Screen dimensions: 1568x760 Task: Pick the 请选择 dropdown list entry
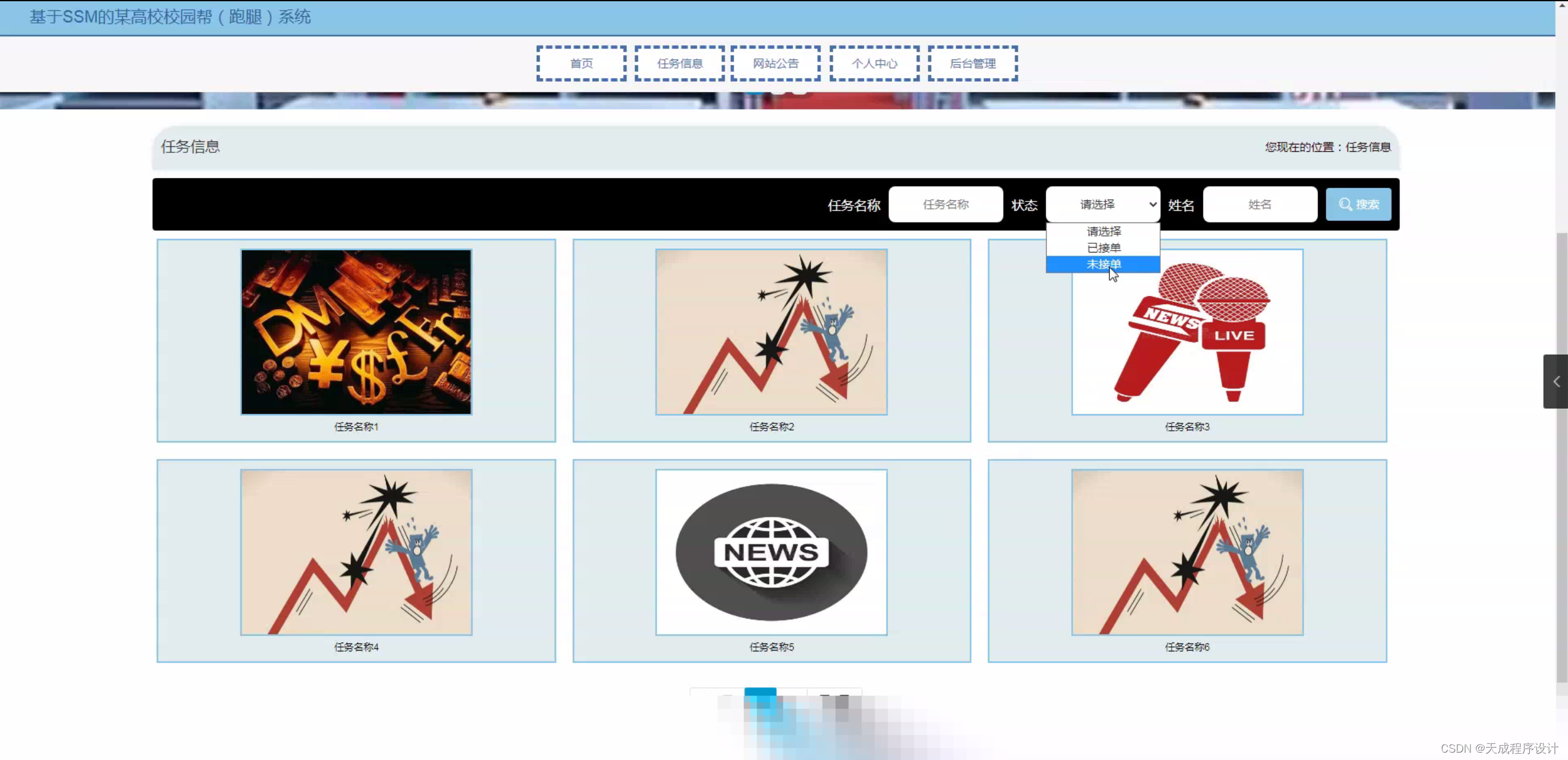click(1103, 232)
